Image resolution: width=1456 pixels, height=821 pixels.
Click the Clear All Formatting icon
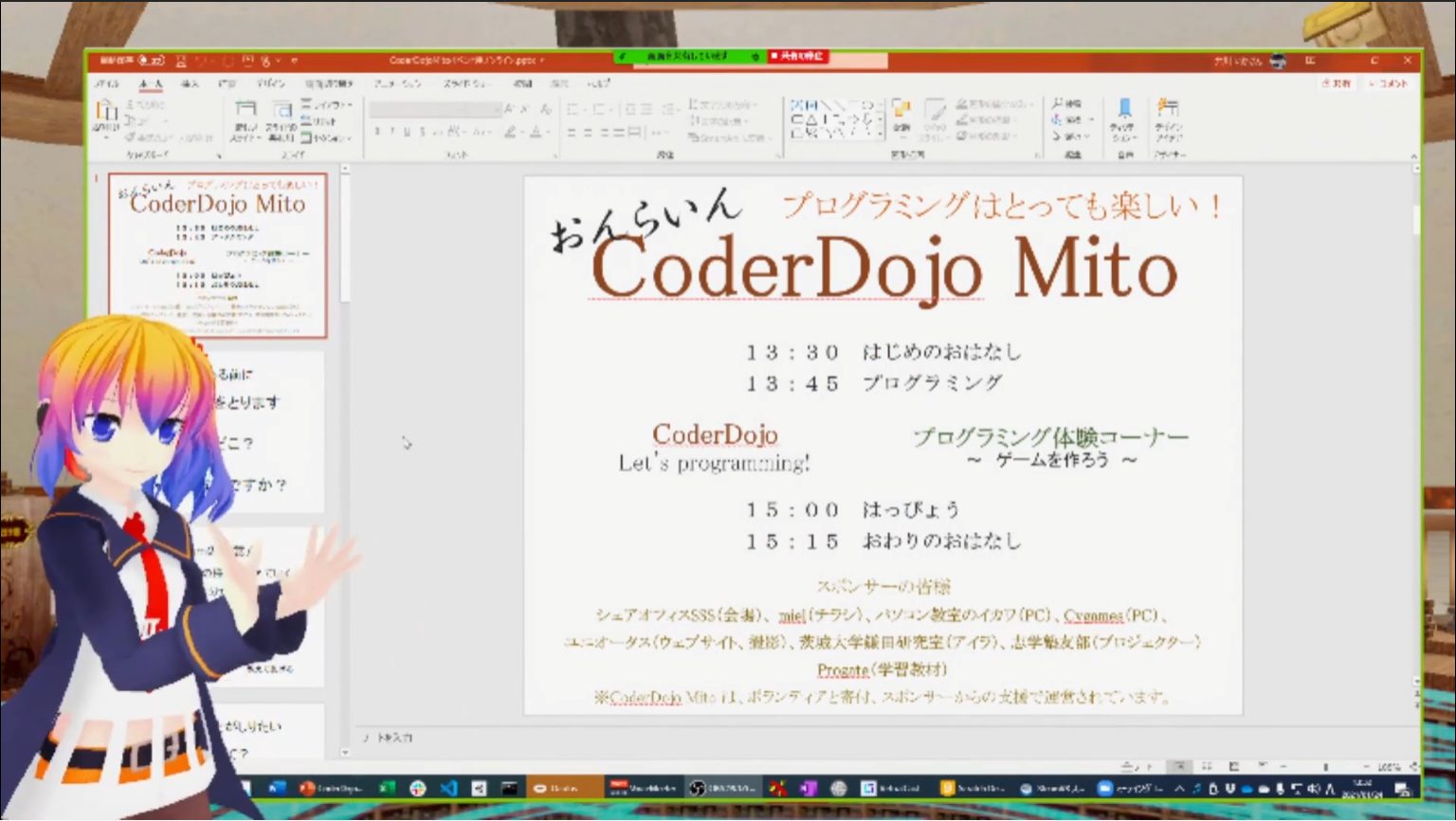pyautogui.click(x=546, y=109)
